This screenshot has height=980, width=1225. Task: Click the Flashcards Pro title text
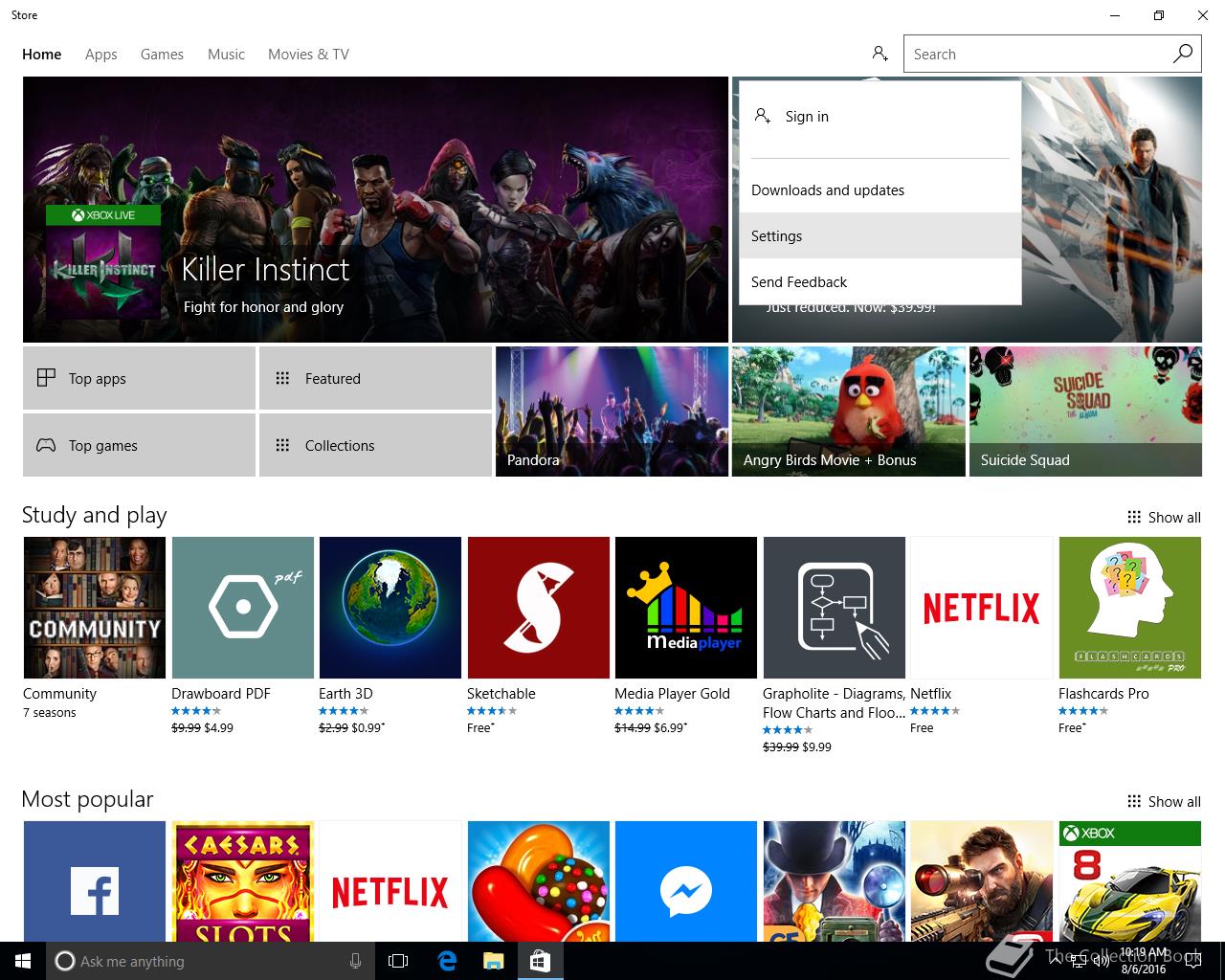pos(1103,694)
